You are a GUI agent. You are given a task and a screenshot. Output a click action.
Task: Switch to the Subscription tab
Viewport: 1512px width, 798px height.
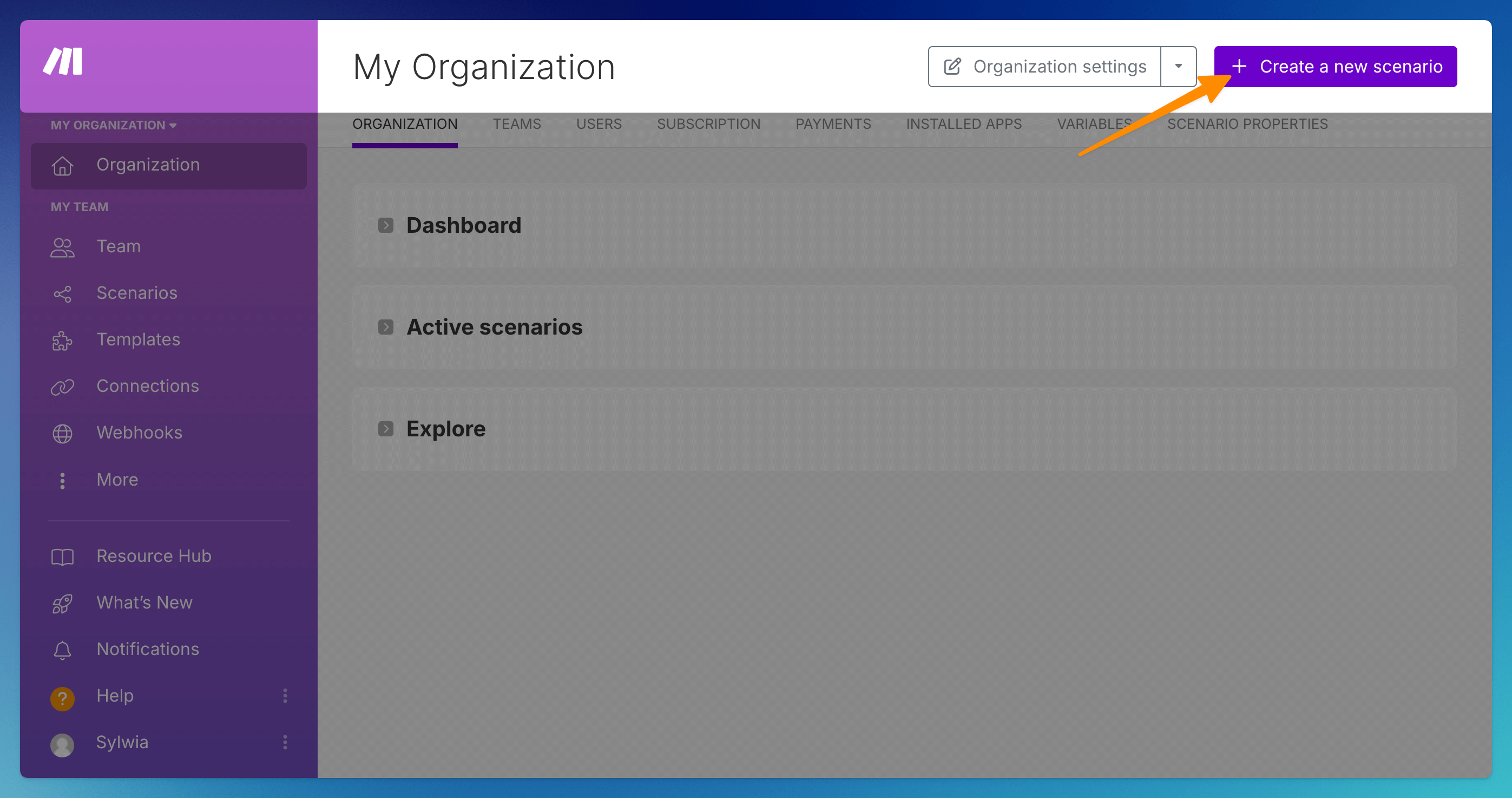[708, 124]
